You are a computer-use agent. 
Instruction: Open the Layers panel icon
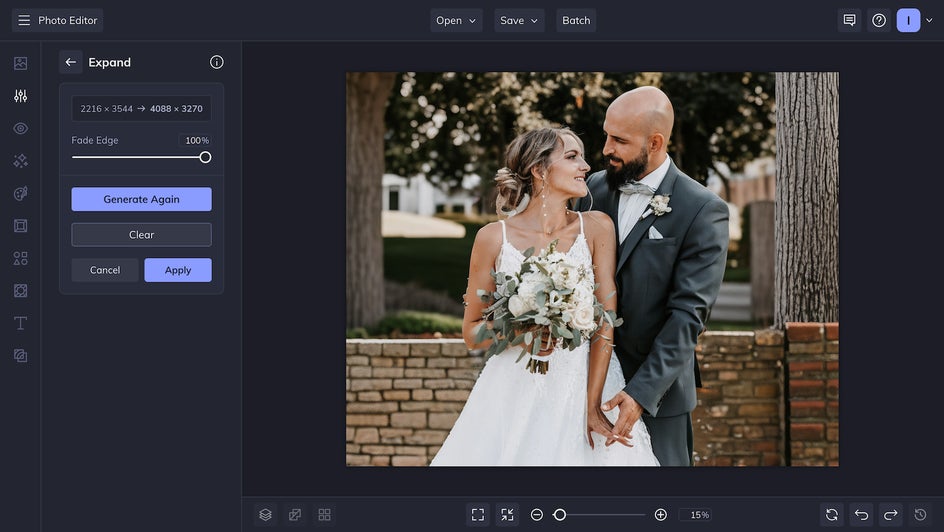(x=266, y=515)
